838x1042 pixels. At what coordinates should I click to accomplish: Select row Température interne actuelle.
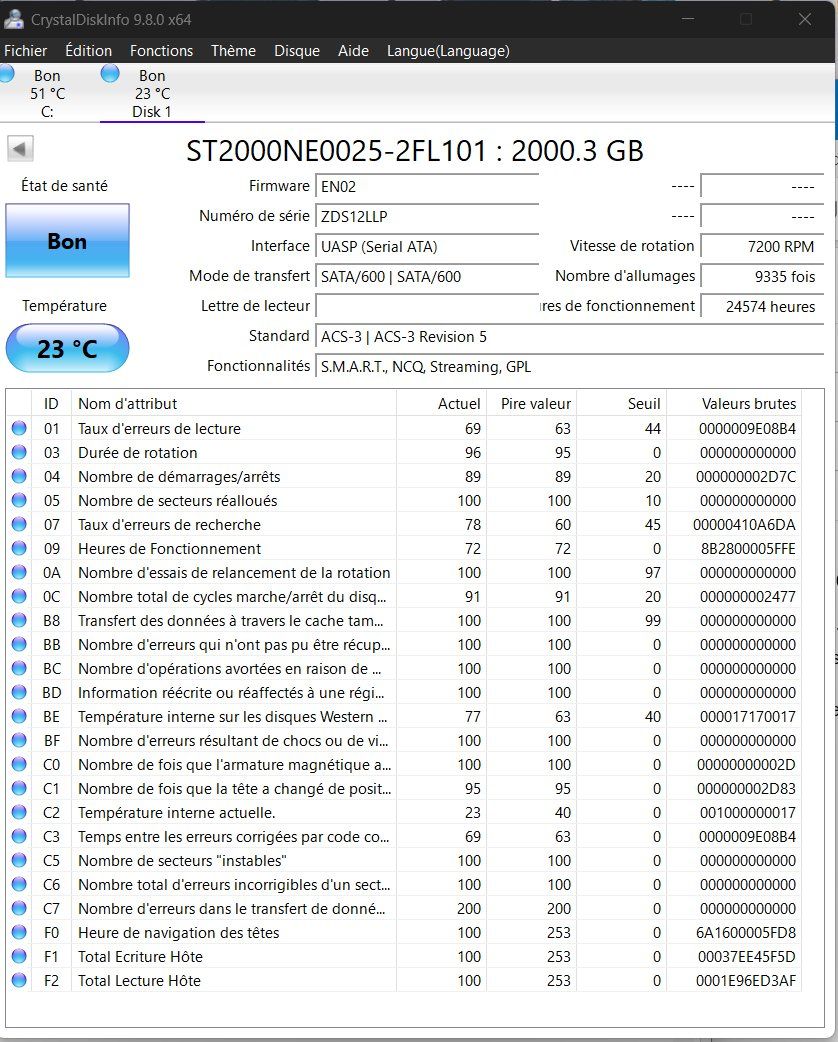(403, 812)
